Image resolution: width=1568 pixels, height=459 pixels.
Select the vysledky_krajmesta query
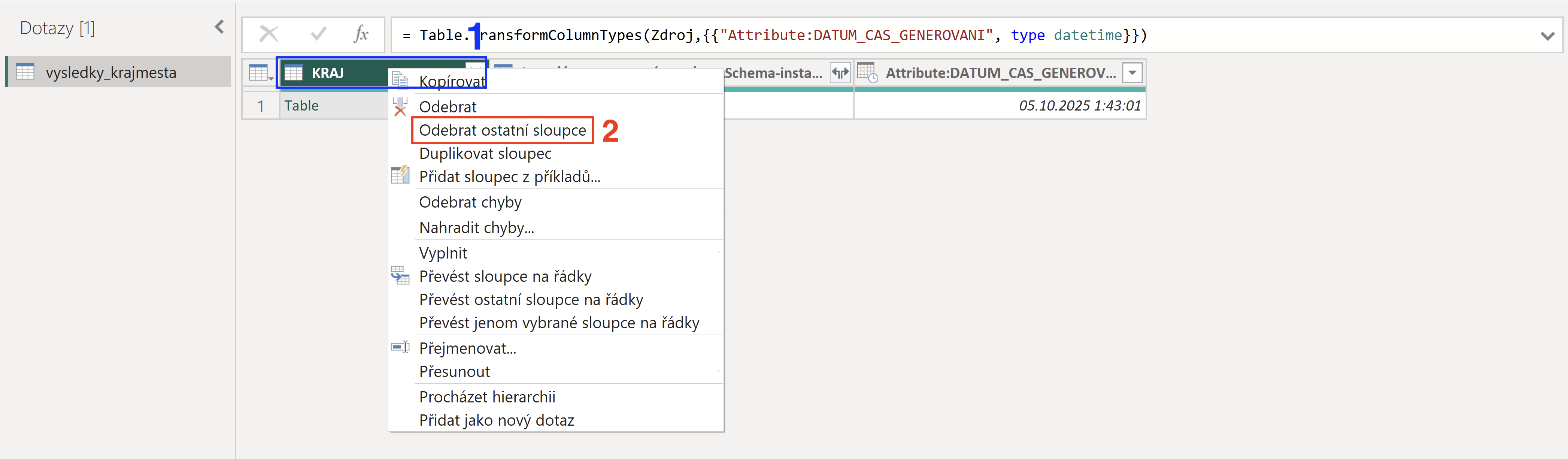click(119, 72)
